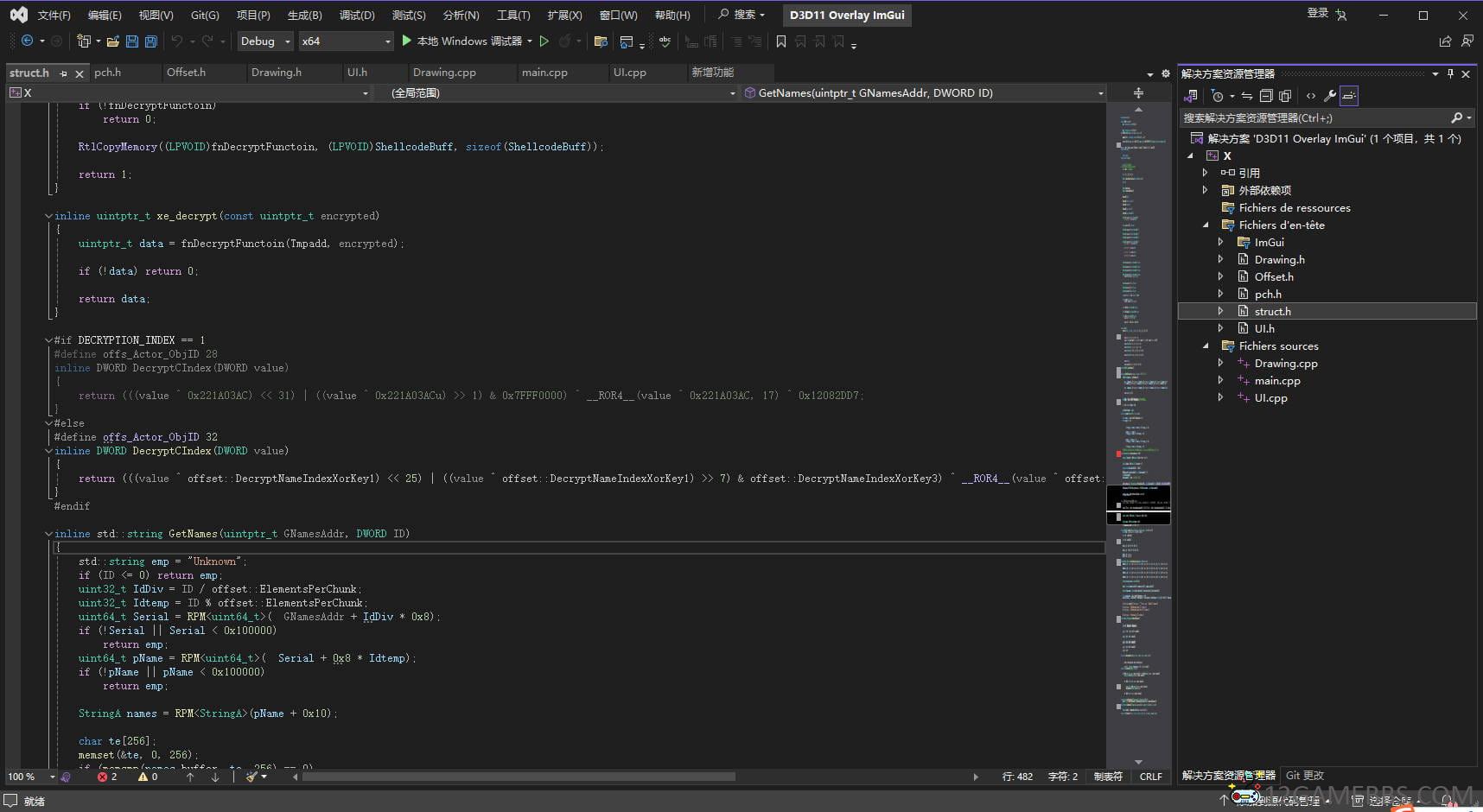Image resolution: width=1483 pixels, height=812 pixels.
Task: Toggle the pin on struct.h tab
Action: coord(63,73)
